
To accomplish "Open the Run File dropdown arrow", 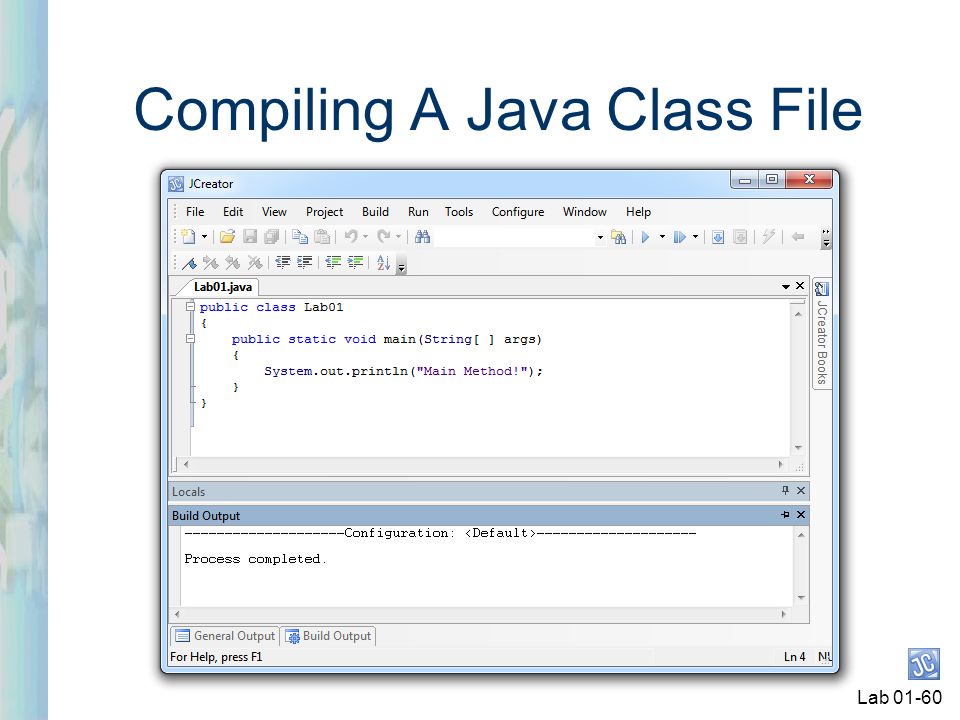I will pyautogui.click(x=696, y=237).
